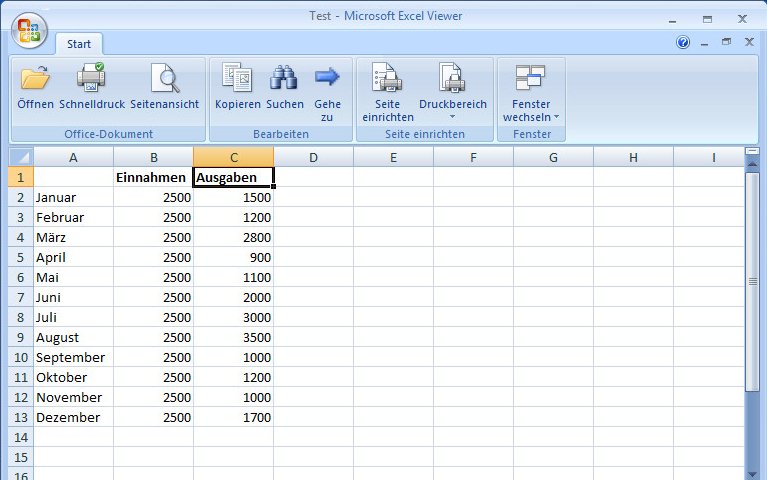Expand the Druckbereich dropdown
The width and height of the screenshot is (767, 480).
click(452, 116)
